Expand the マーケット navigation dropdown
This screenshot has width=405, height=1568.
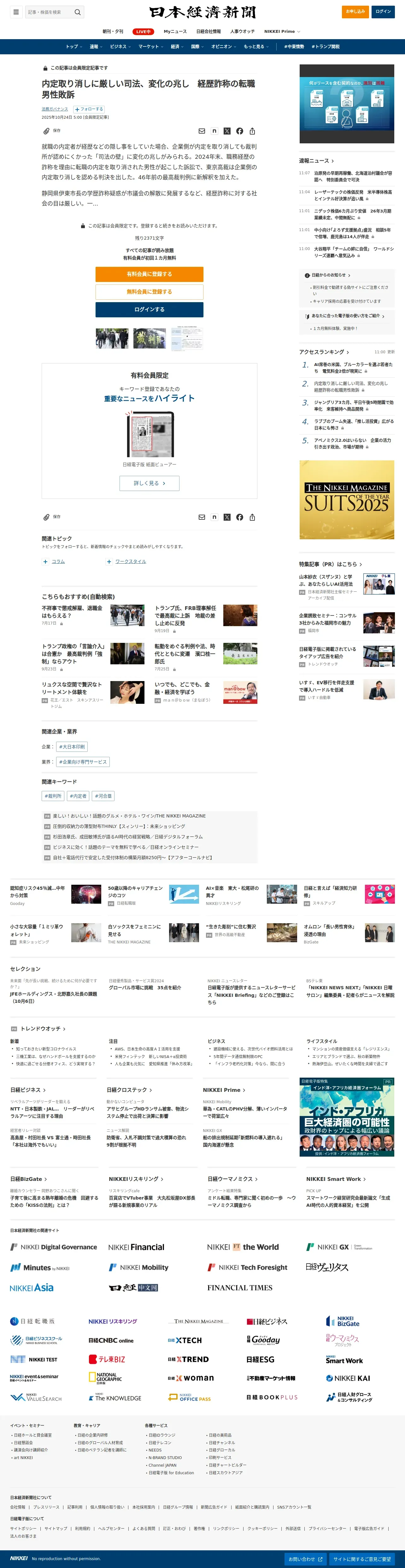(x=151, y=47)
